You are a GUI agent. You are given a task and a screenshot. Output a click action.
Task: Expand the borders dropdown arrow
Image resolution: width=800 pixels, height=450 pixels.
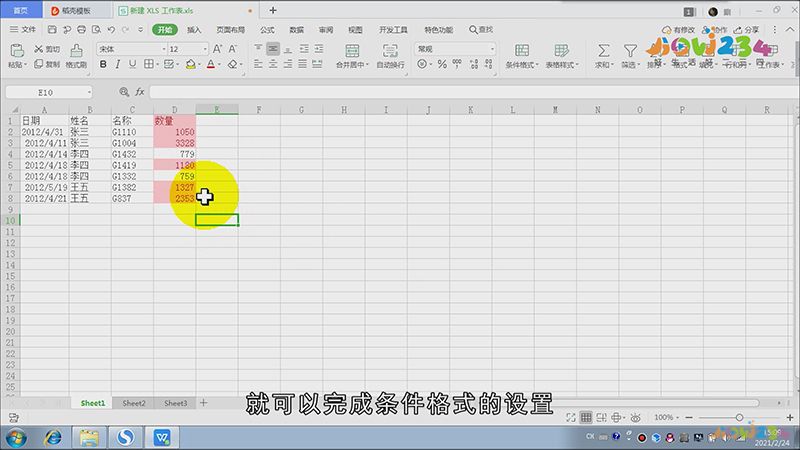157,64
